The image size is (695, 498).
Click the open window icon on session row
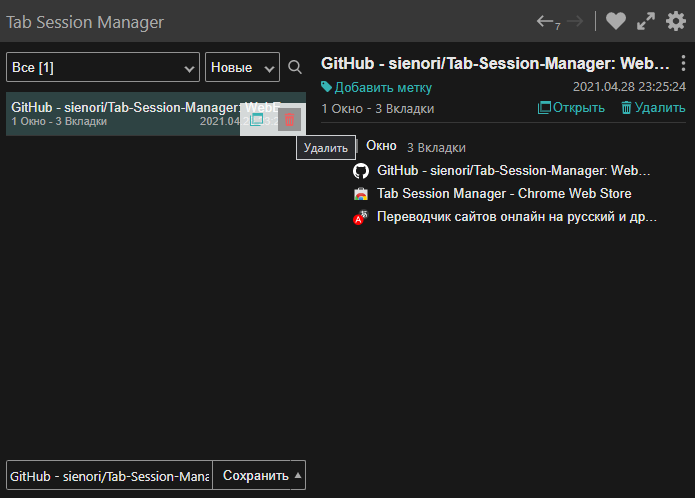pyautogui.click(x=257, y=120)
